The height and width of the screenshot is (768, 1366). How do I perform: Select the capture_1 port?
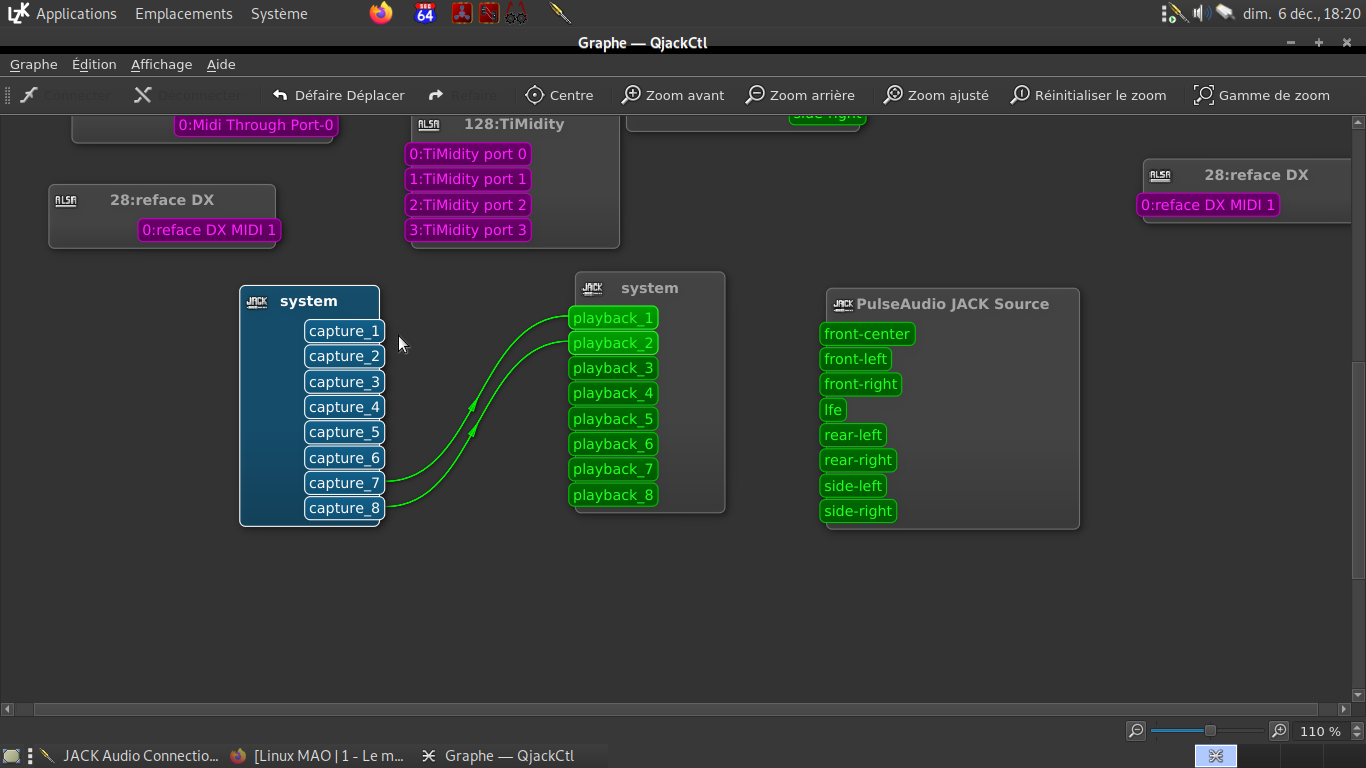tap(344, 331)
